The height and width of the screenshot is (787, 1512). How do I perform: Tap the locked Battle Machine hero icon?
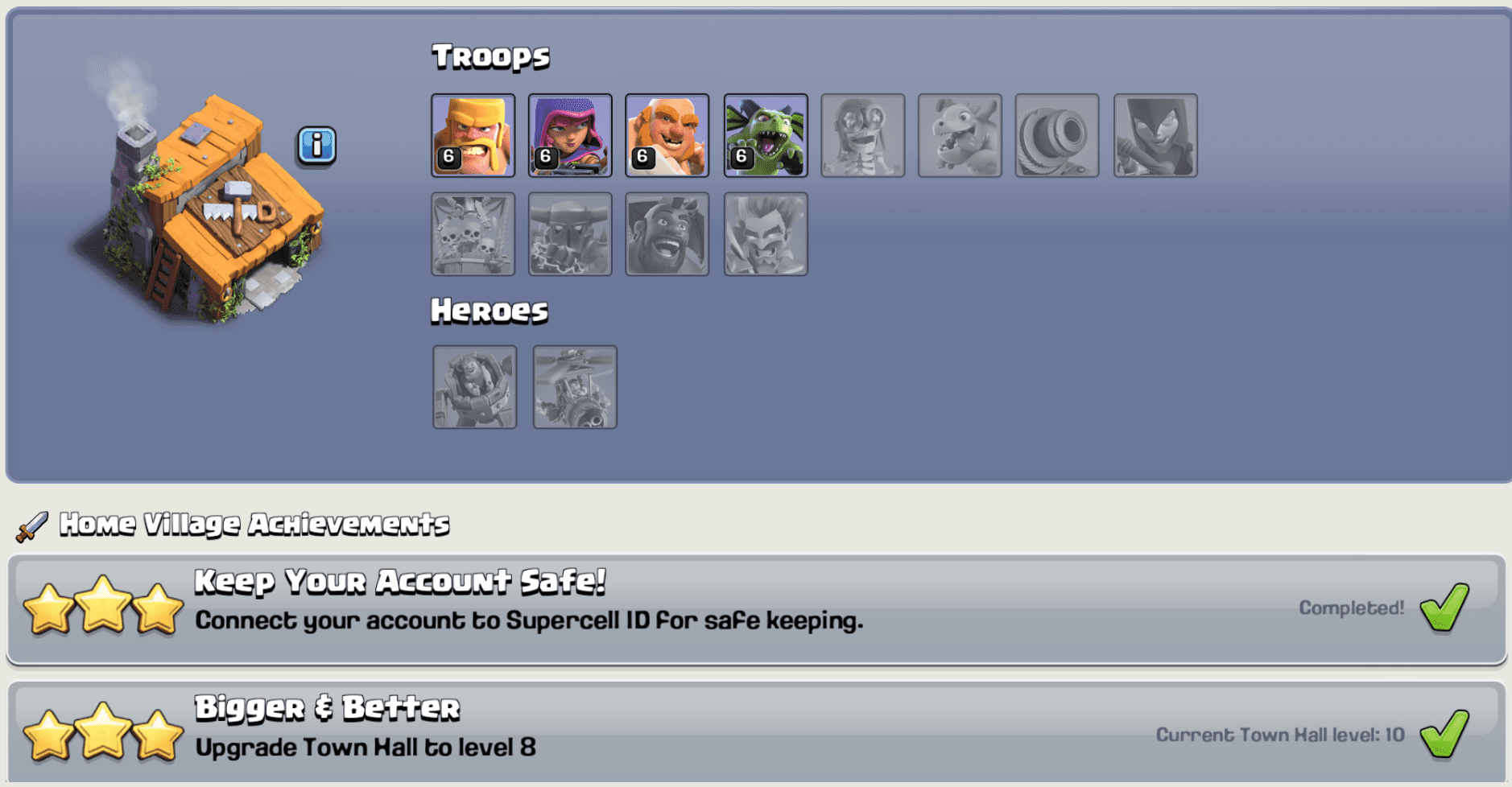(x=475, y=387)
